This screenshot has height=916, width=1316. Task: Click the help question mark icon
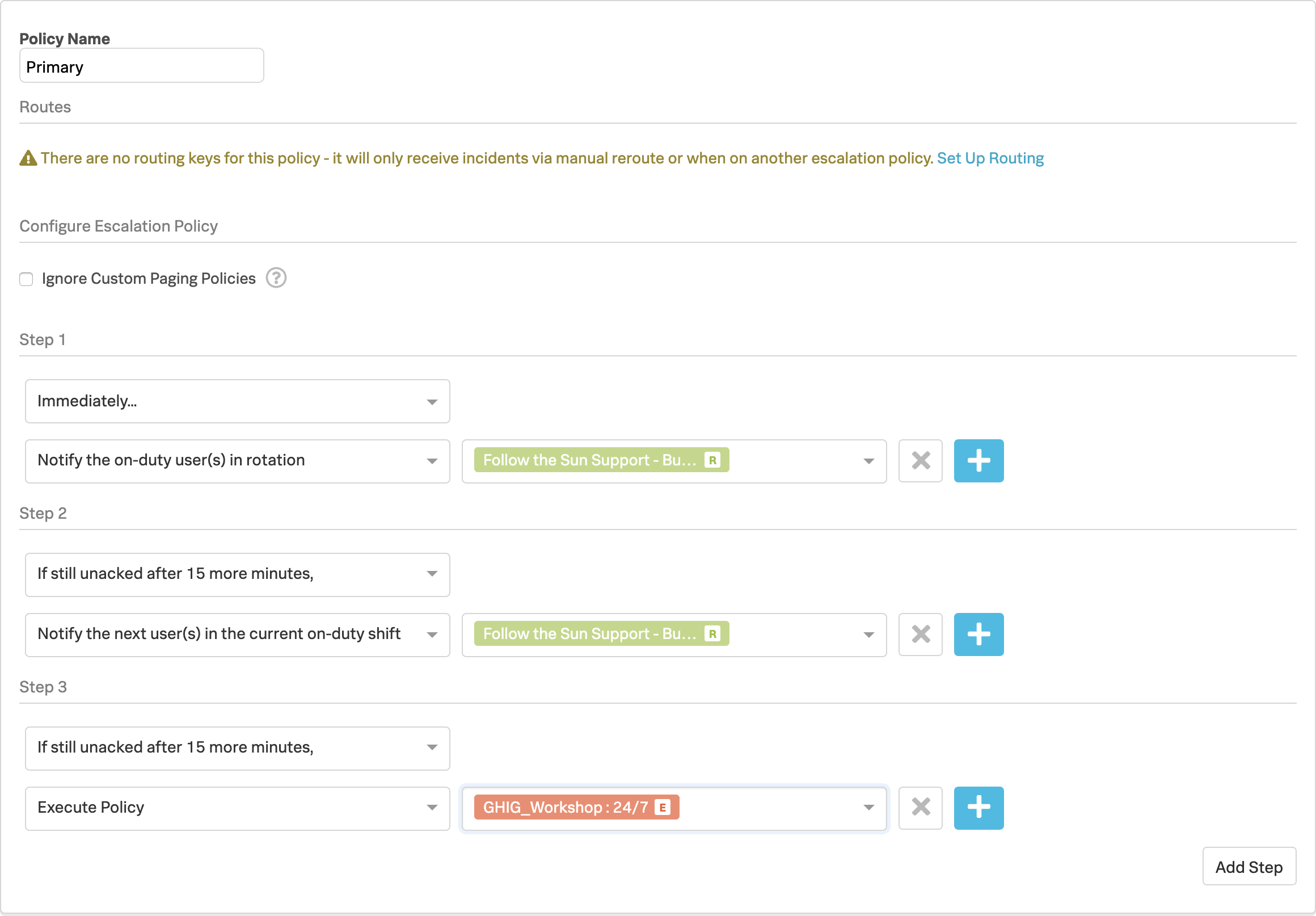(x=276, y=278)
